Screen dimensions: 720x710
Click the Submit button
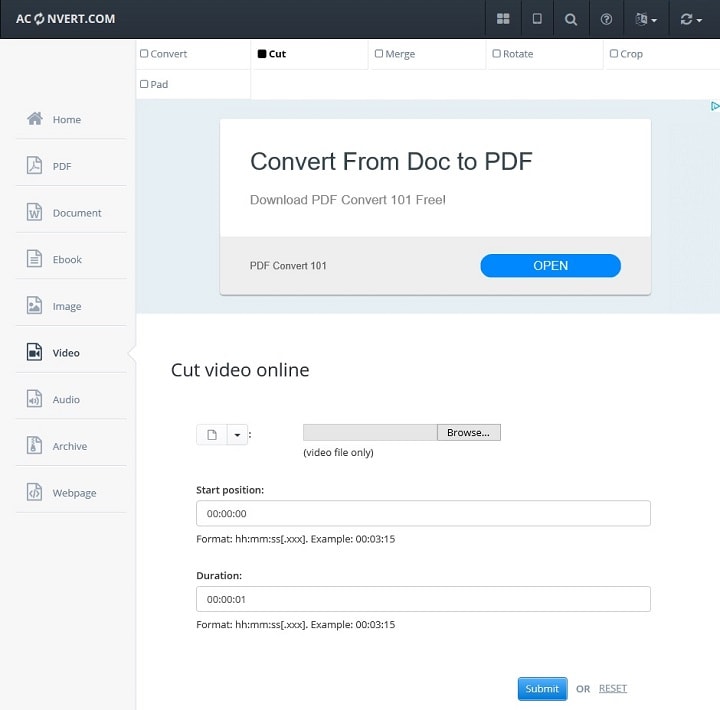tap(542, 688)
